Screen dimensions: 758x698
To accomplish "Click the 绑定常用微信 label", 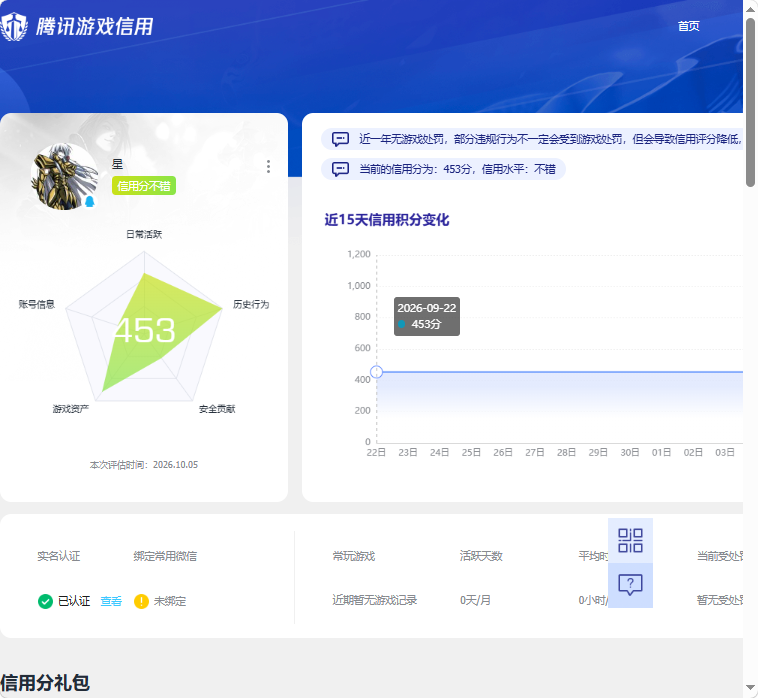I will 165,556.
